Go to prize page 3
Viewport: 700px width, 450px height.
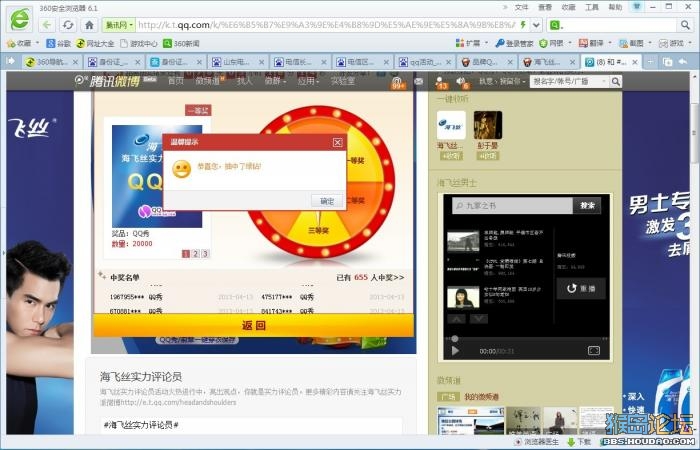click(205, 254)
